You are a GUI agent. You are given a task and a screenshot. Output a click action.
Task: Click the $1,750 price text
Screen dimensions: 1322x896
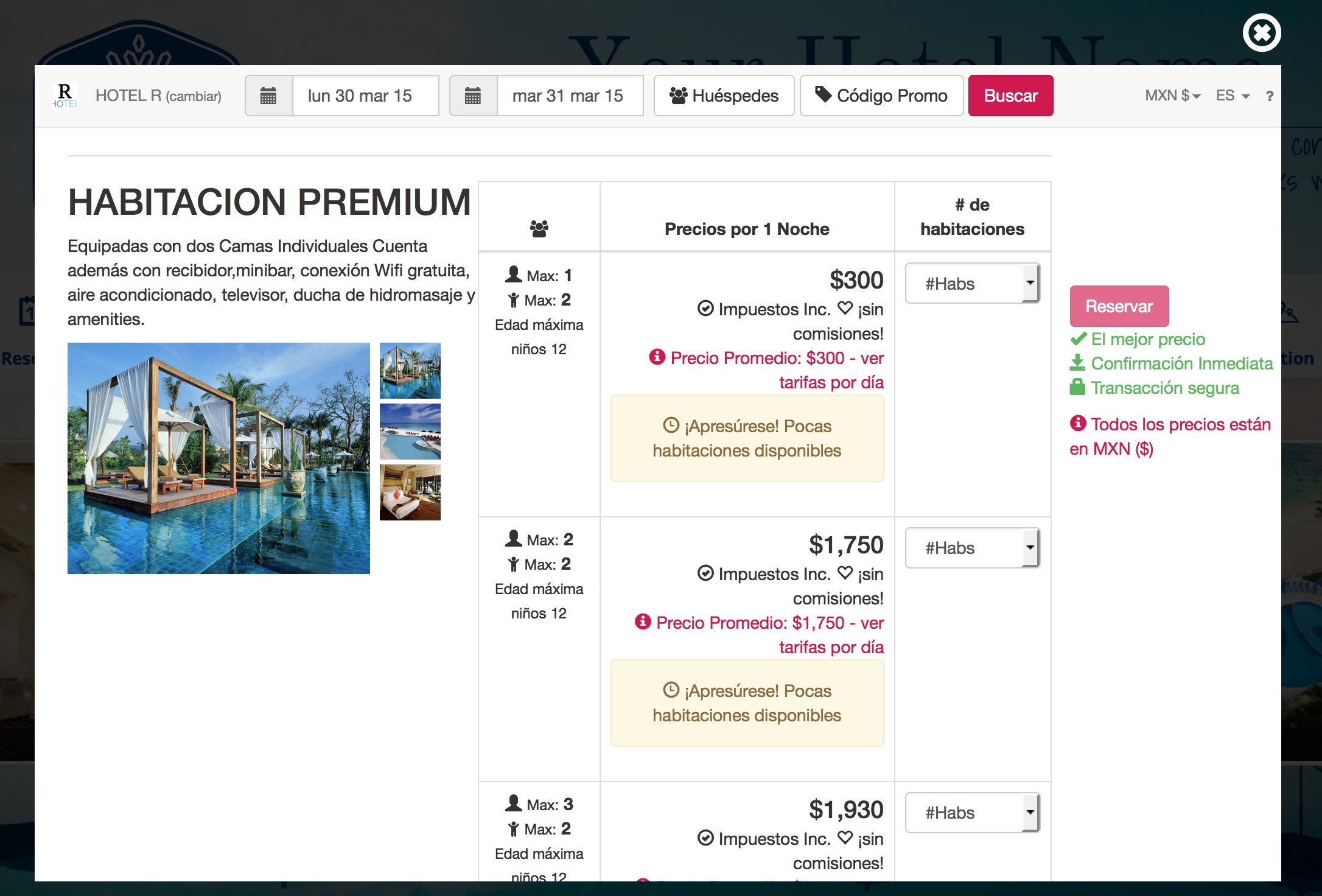coord(845,545)
